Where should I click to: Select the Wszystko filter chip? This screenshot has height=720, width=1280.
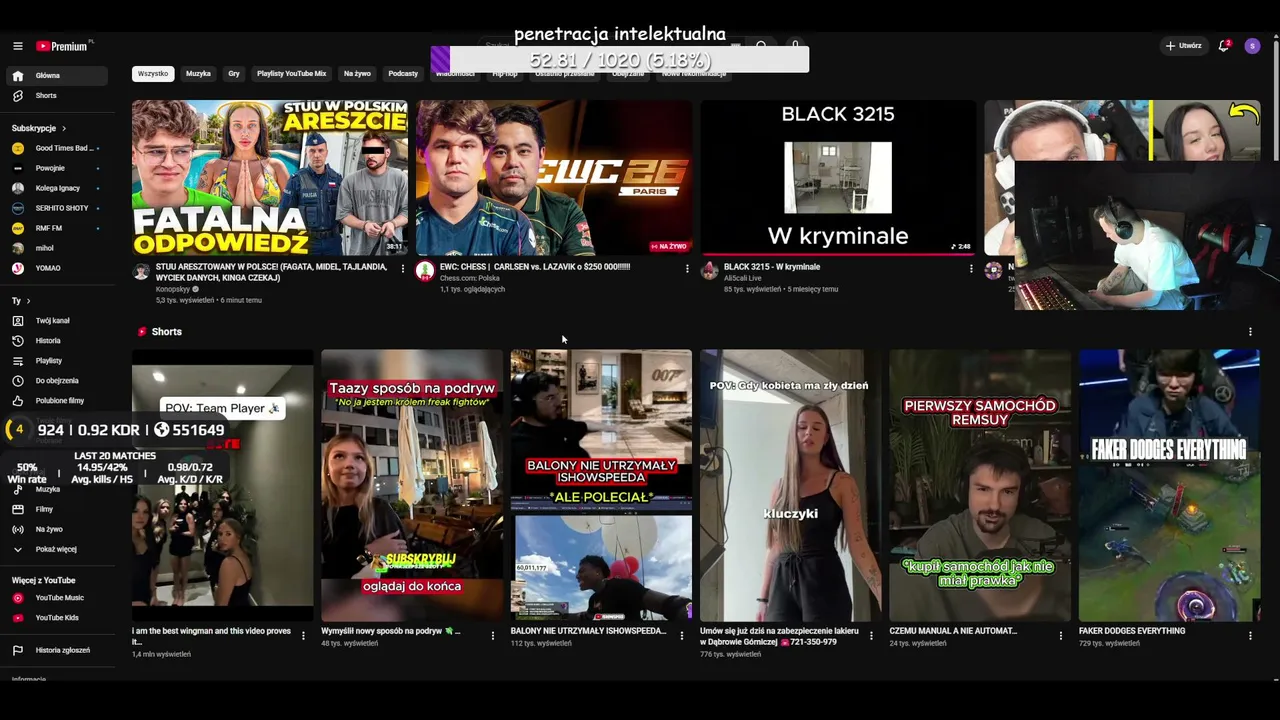(x=153, y=74)
